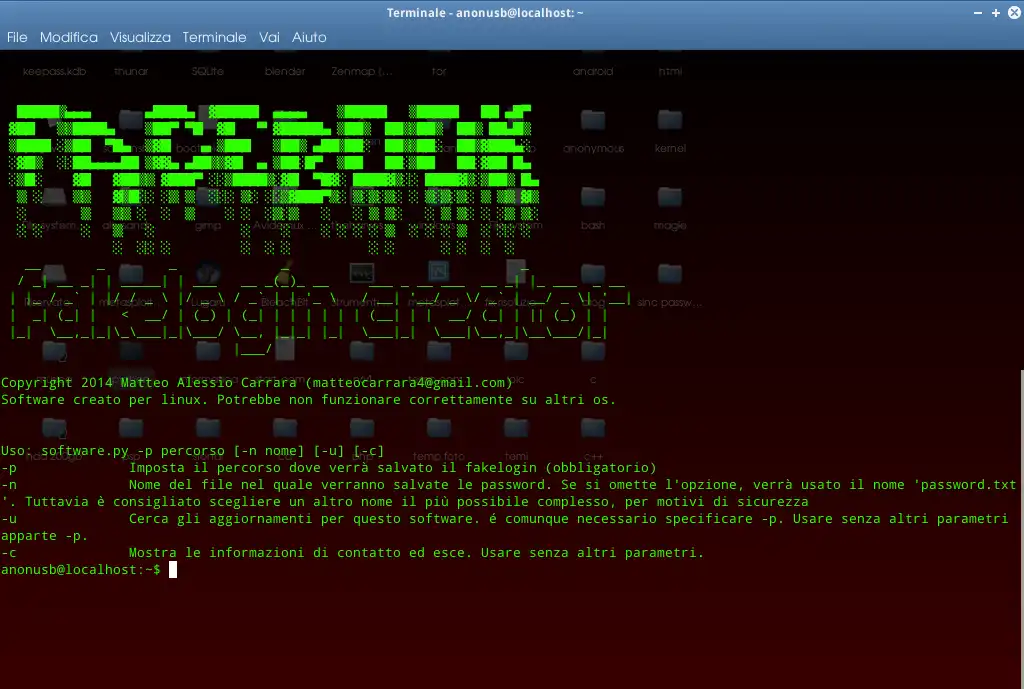1024x689 pixels.
Task: Click the cursor block after the prompt
Action: click(x=173, y=569)
